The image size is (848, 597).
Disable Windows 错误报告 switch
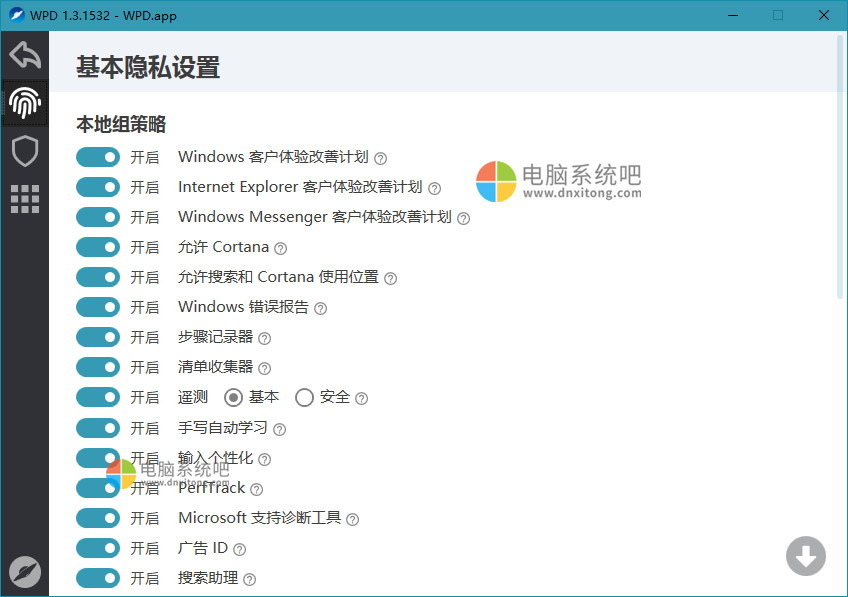coord(98,307)
